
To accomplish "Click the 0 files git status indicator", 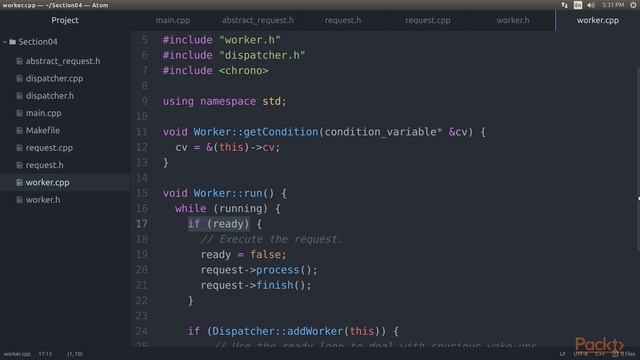I will coord(624,354).
